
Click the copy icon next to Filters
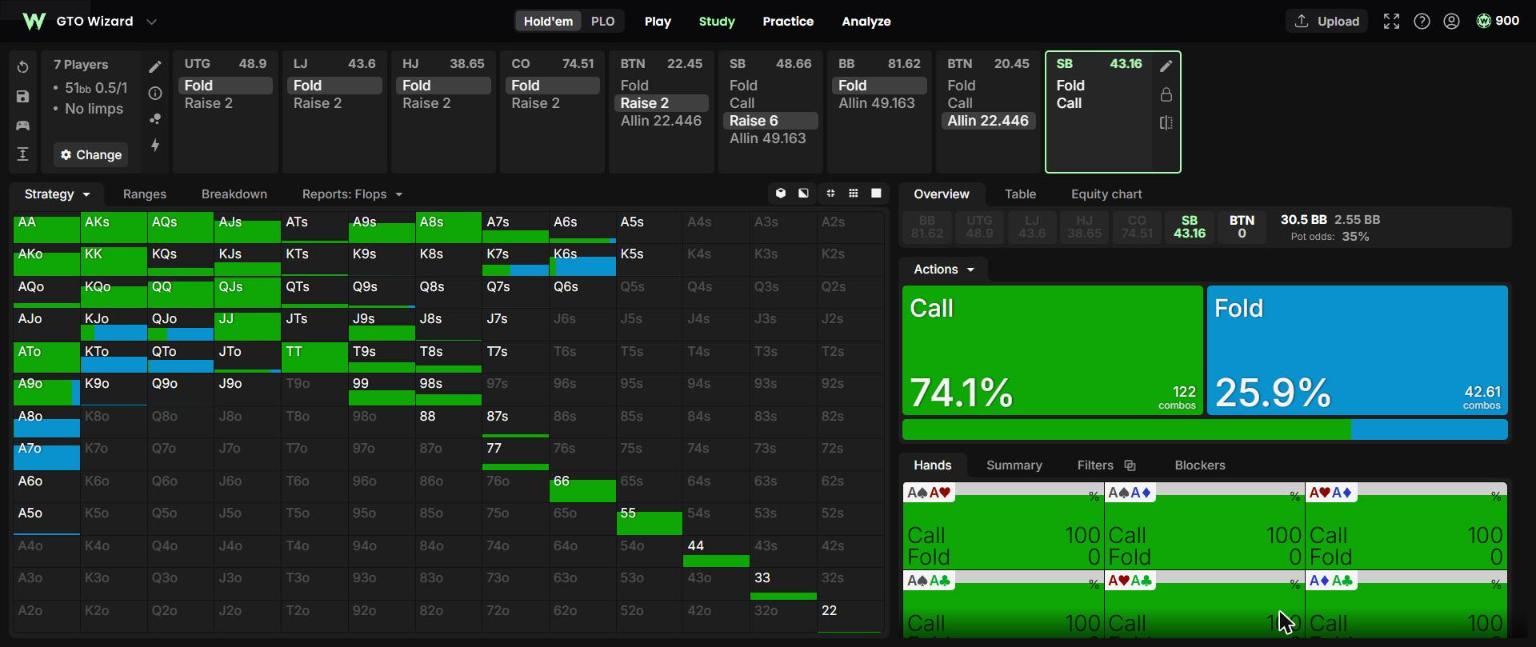pyautogui.click(x=1130, y=465)
